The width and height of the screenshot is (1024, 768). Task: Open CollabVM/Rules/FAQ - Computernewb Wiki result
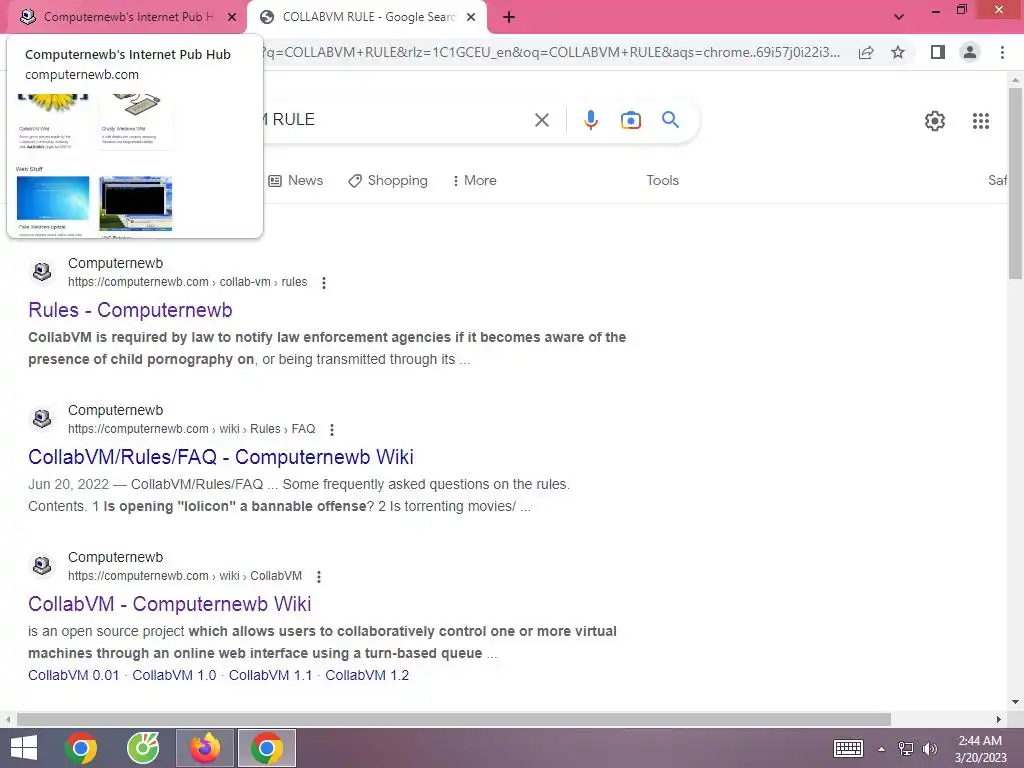click(x=221, y=456)
